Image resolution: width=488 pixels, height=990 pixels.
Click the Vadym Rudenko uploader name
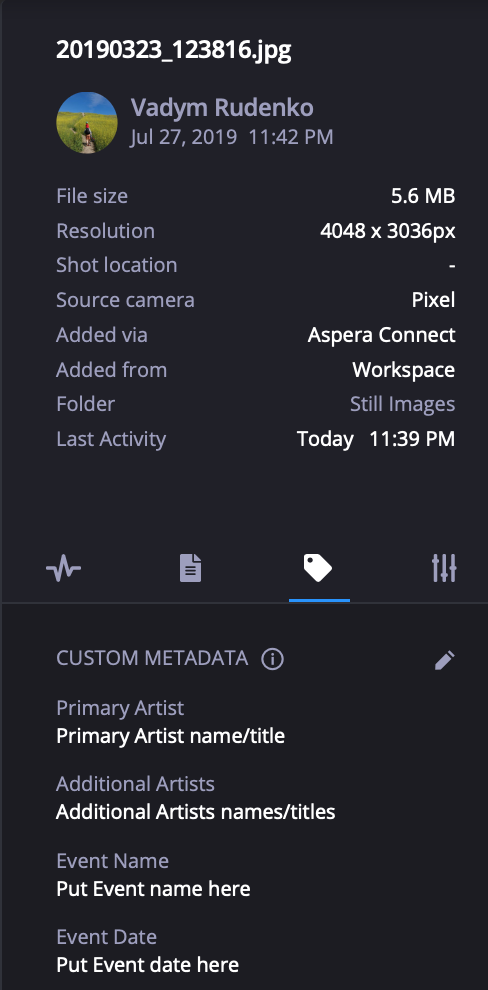click(222, 108)
